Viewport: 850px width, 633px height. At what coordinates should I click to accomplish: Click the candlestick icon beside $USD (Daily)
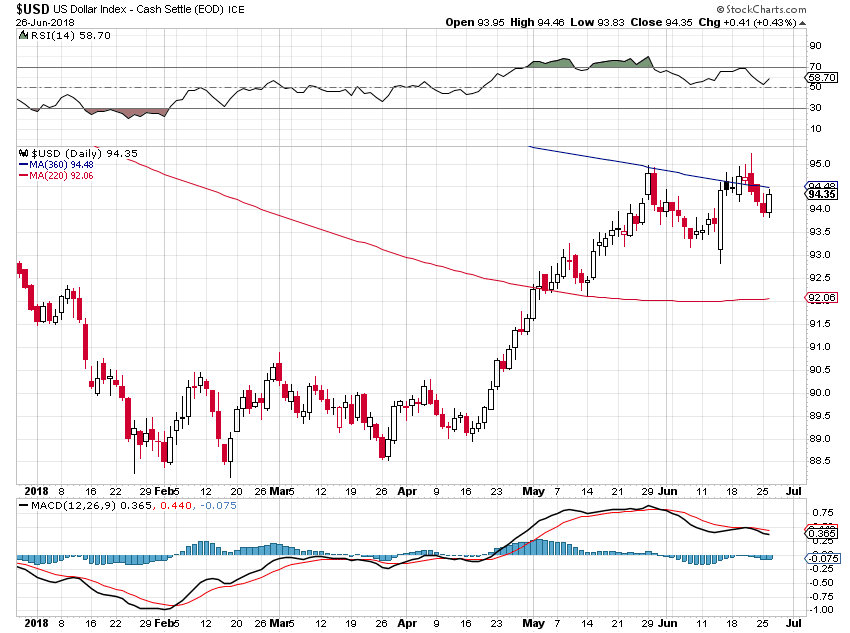click(x=22, y=151)
